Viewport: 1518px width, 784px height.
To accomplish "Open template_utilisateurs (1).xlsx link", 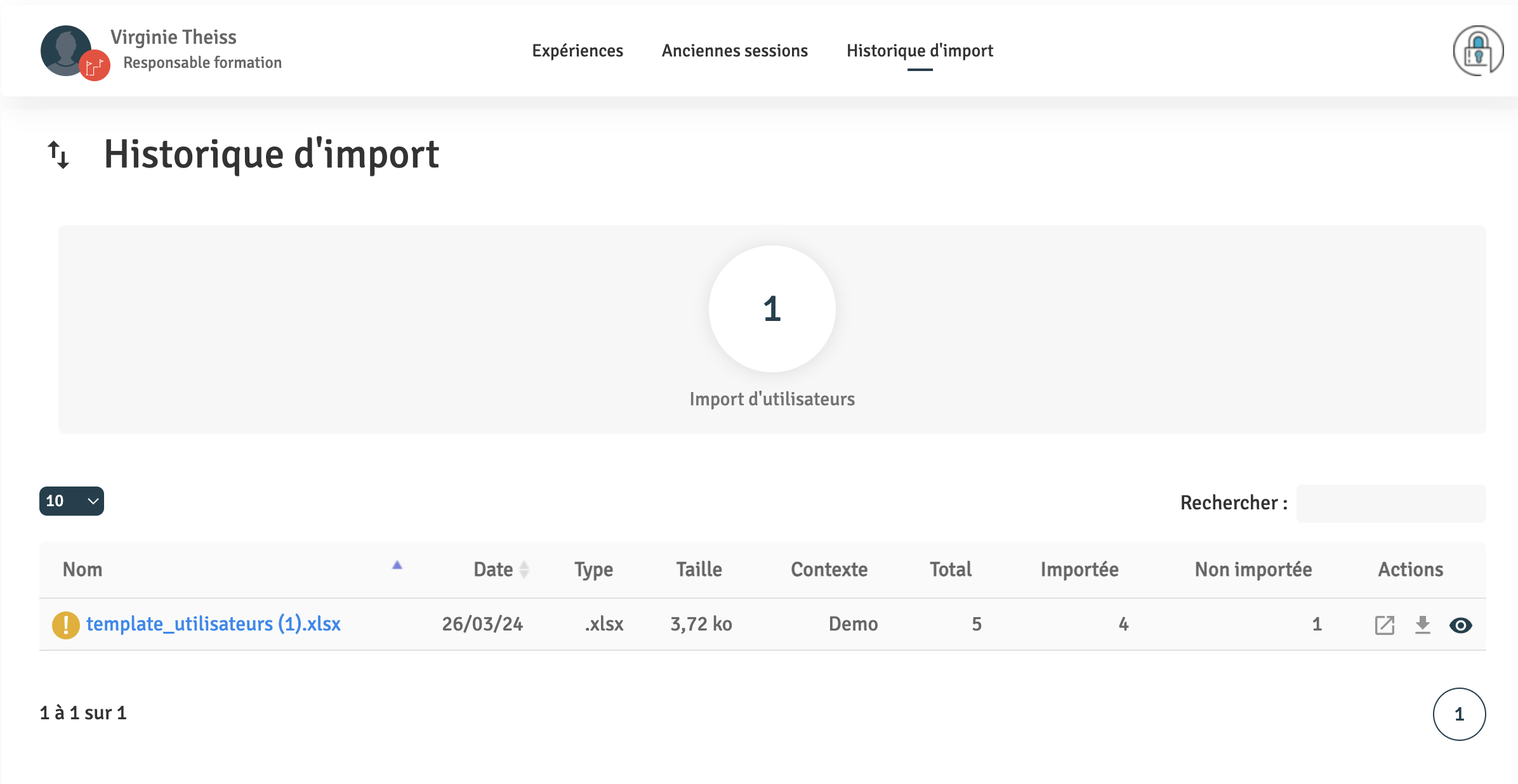I will coord(213,624).
